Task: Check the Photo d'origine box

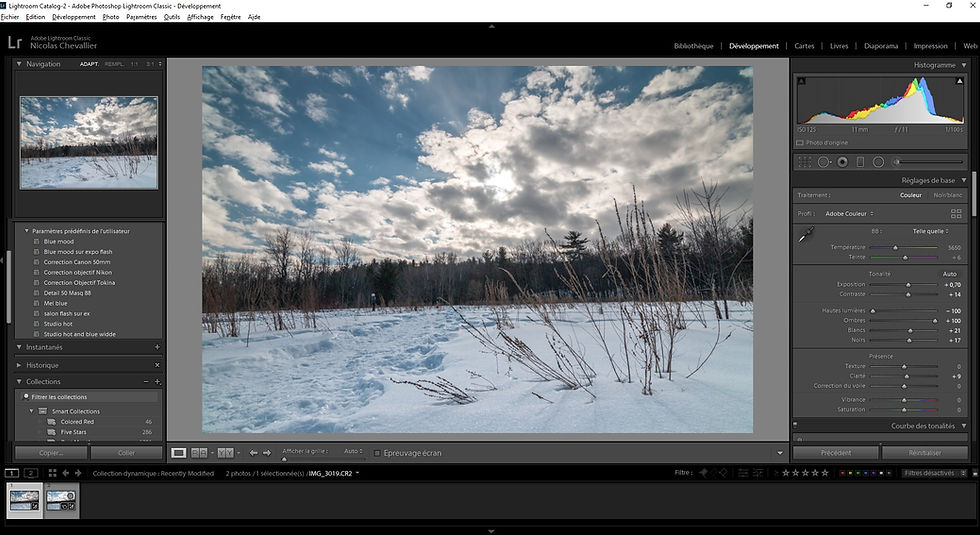Action: [x=799, y=143]
